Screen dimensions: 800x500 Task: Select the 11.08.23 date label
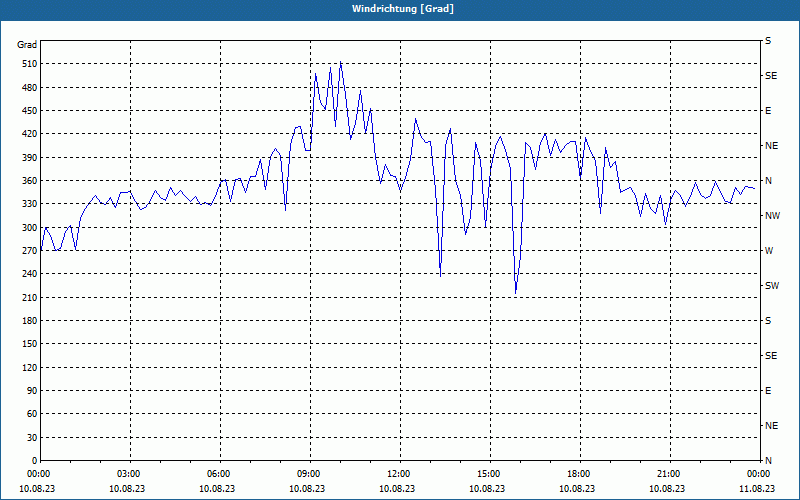coord(757,488)
